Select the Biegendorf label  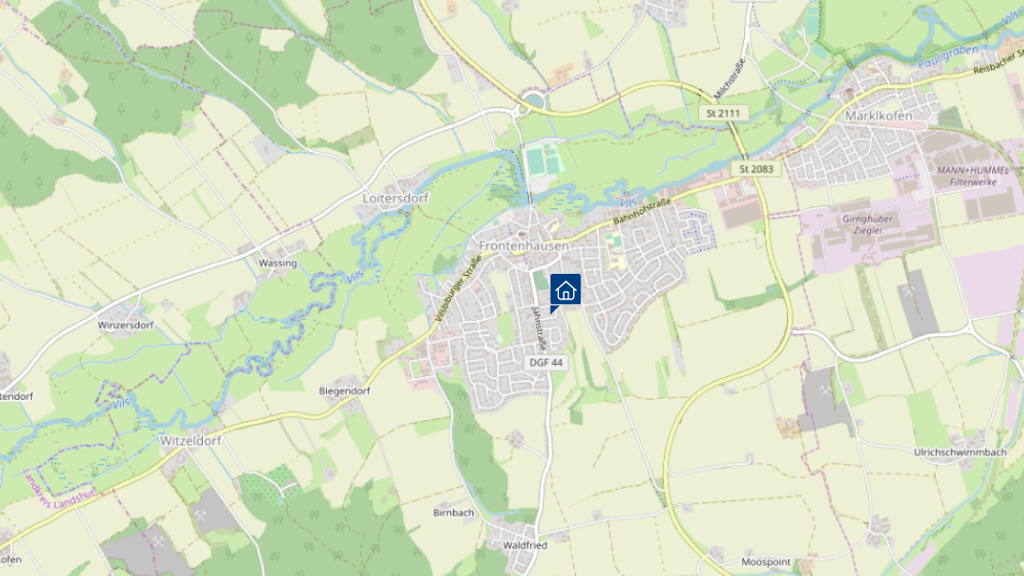pos(344,391)
